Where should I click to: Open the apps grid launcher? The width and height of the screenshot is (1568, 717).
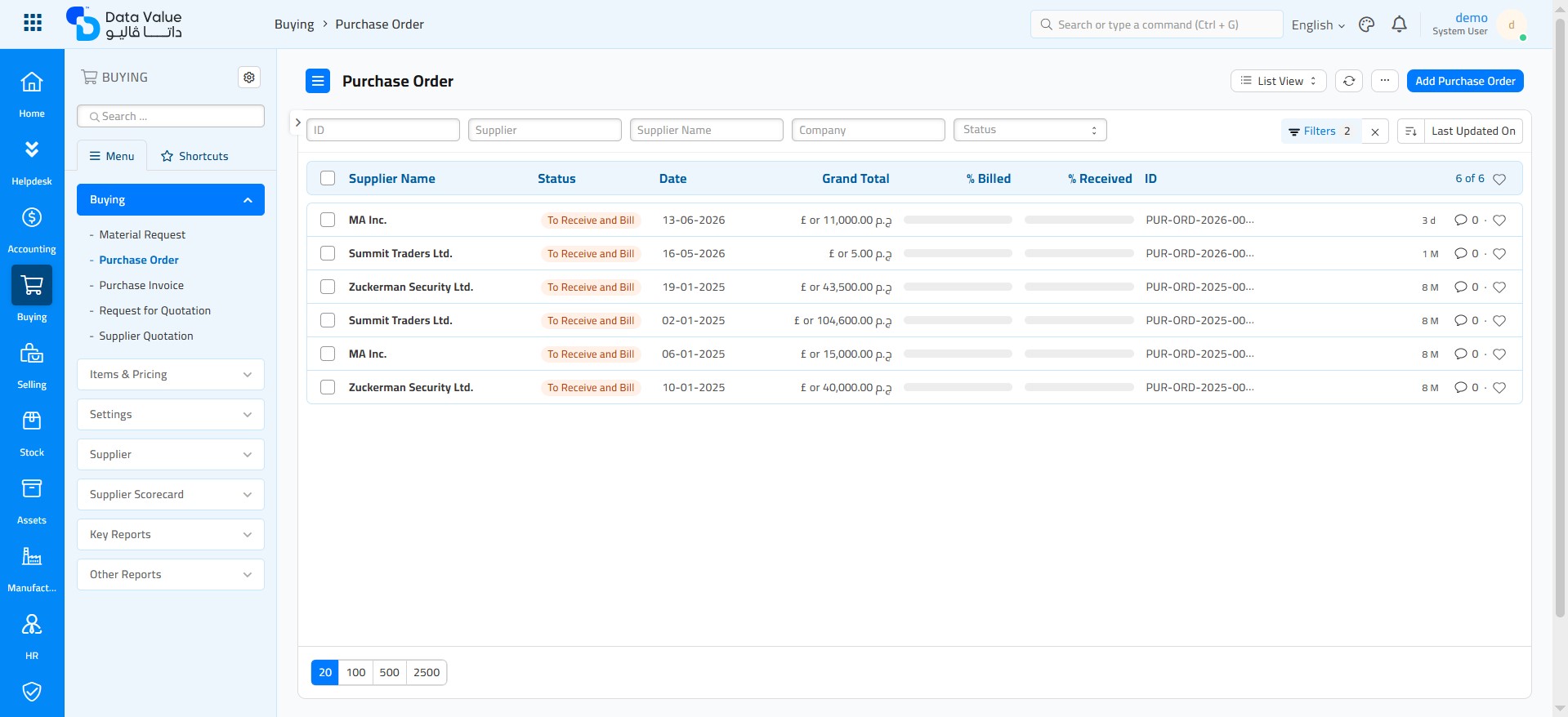pos(33,23)
